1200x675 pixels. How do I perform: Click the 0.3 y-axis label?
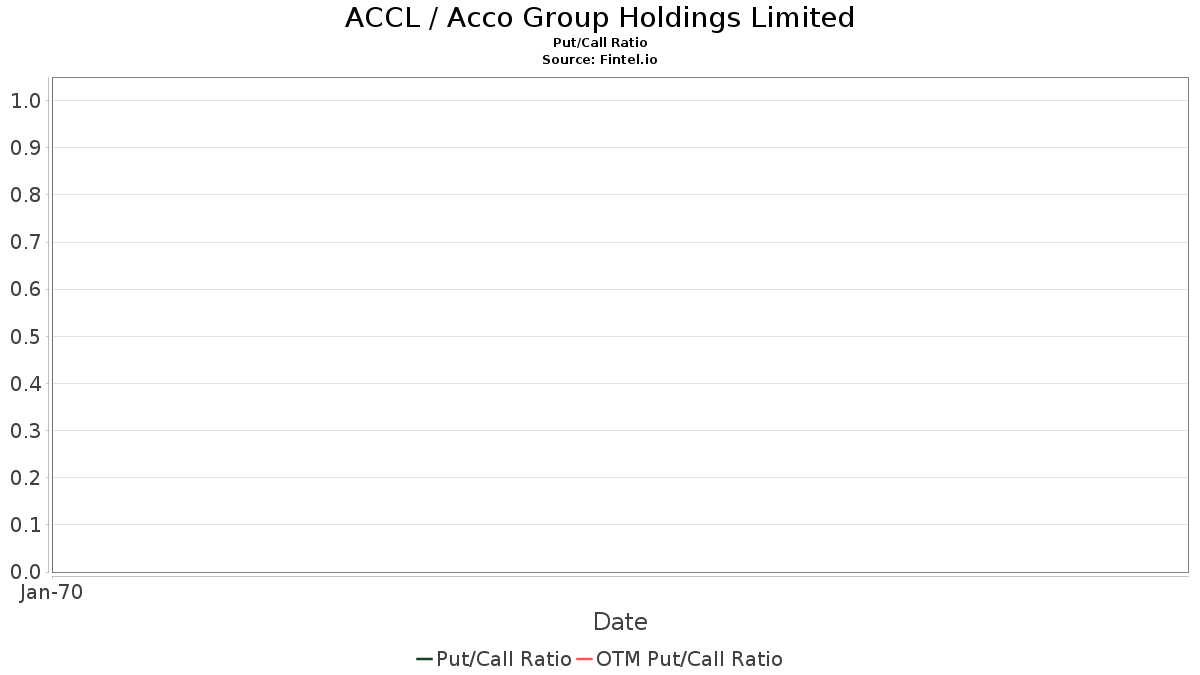(x=25, y=431)
